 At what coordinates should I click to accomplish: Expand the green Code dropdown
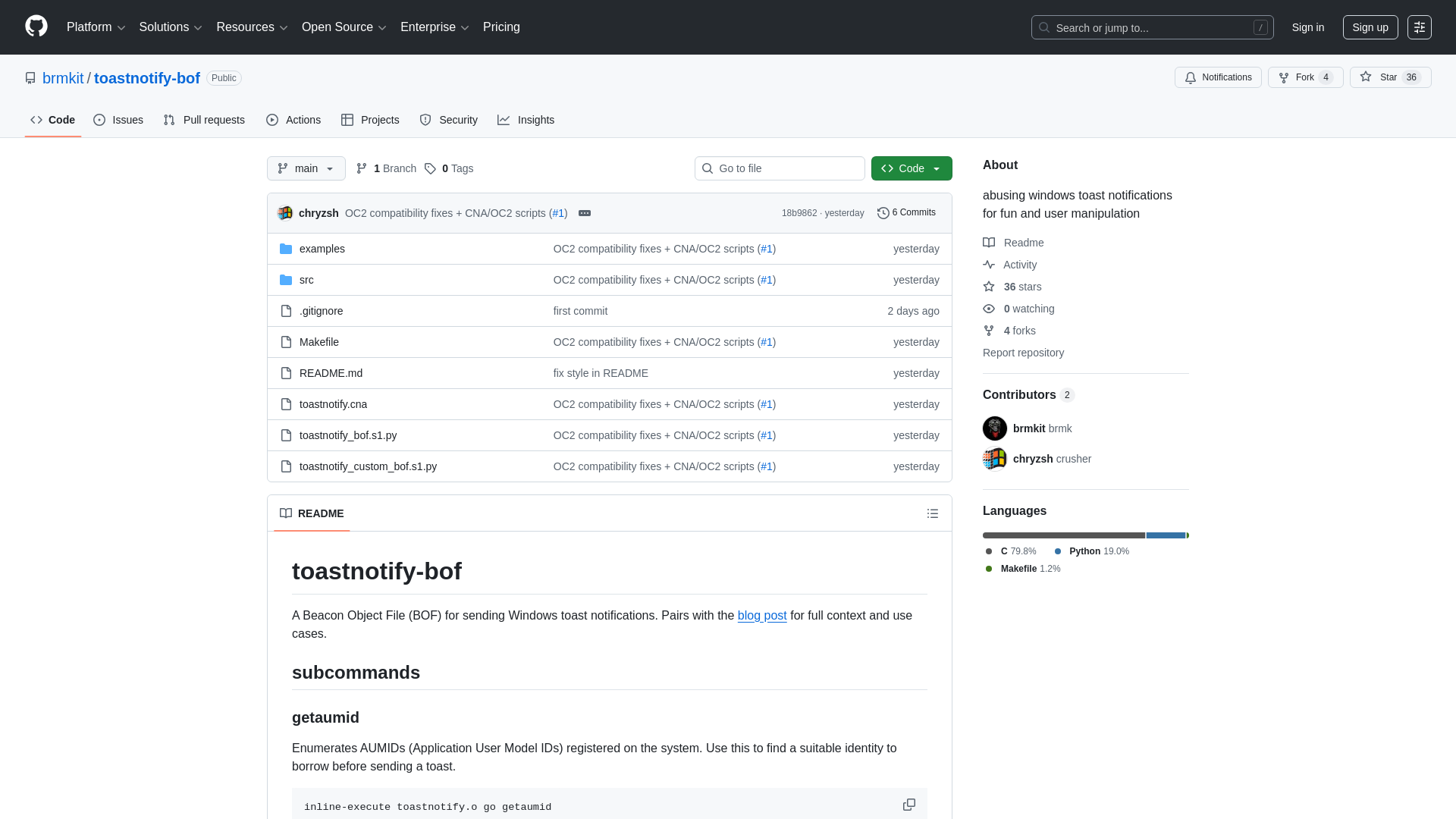click(x=912, y=168)
